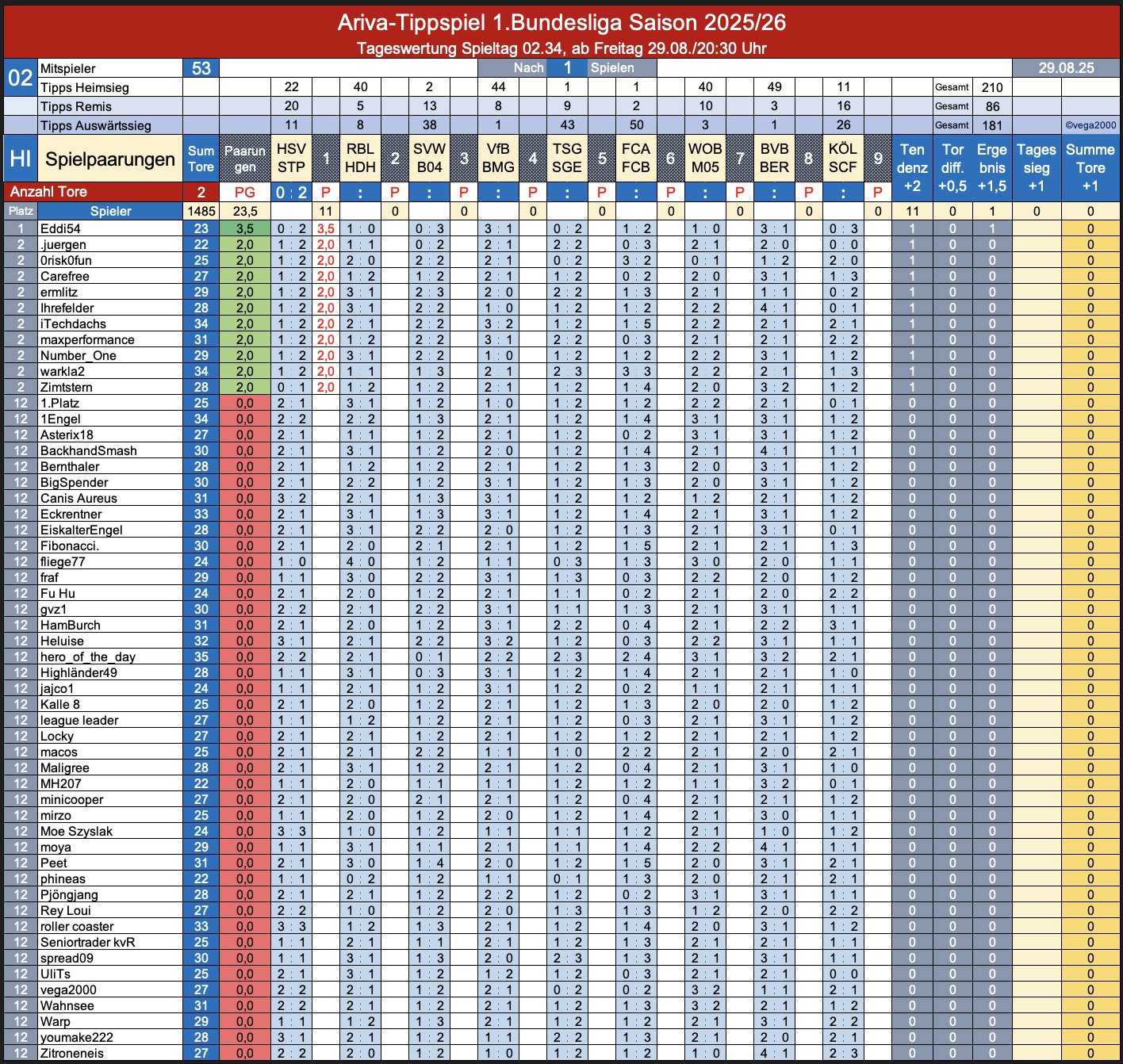Click the 'HSV STP' match header

pyautogui.click(x=291, y=159)
